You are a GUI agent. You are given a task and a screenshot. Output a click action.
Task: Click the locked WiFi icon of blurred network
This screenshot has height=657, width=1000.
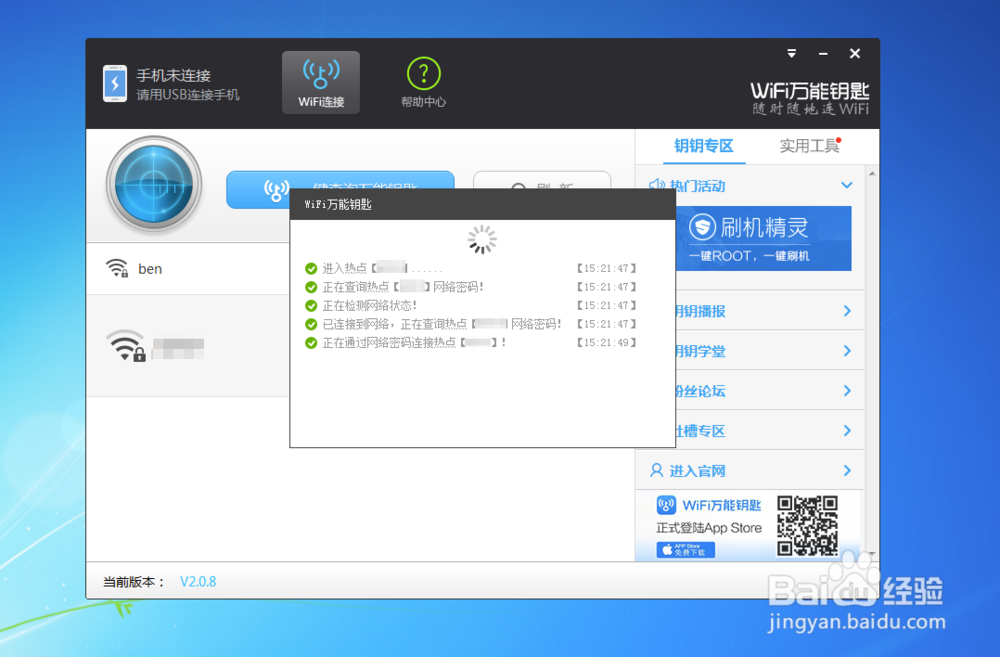(126, 346)
